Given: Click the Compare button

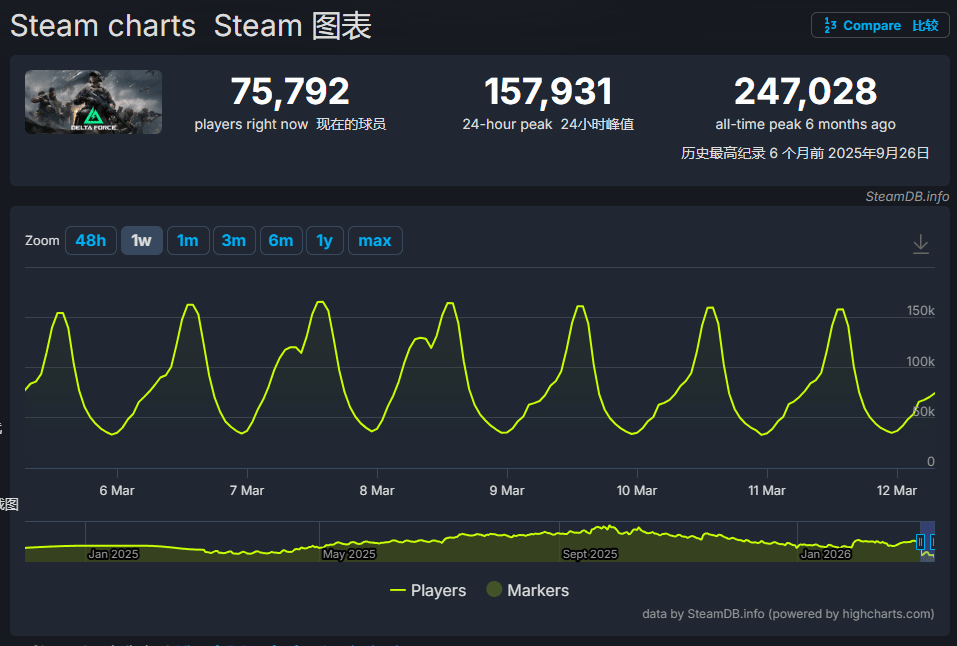Looking at the screenshot, I should pos(881,26).
